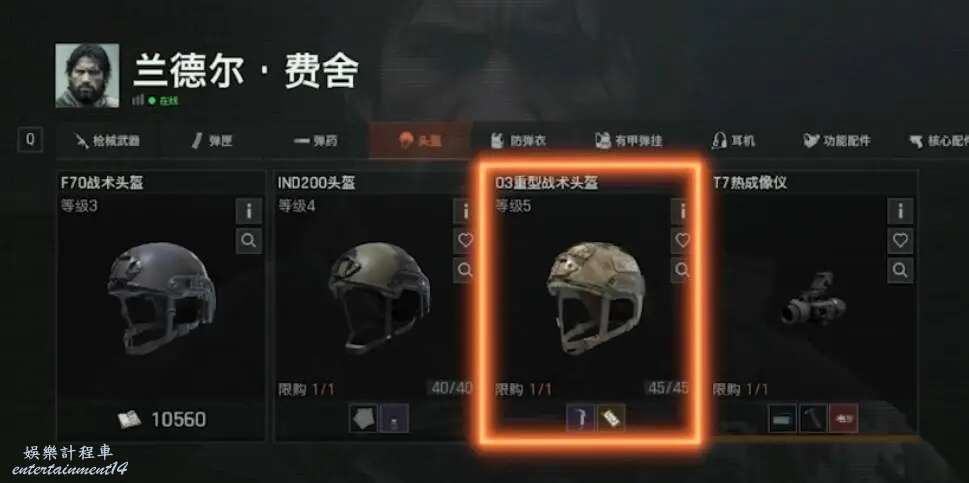
Task: Click magnifier icon on 03重型战术头盔
Action: coord(681,271)
